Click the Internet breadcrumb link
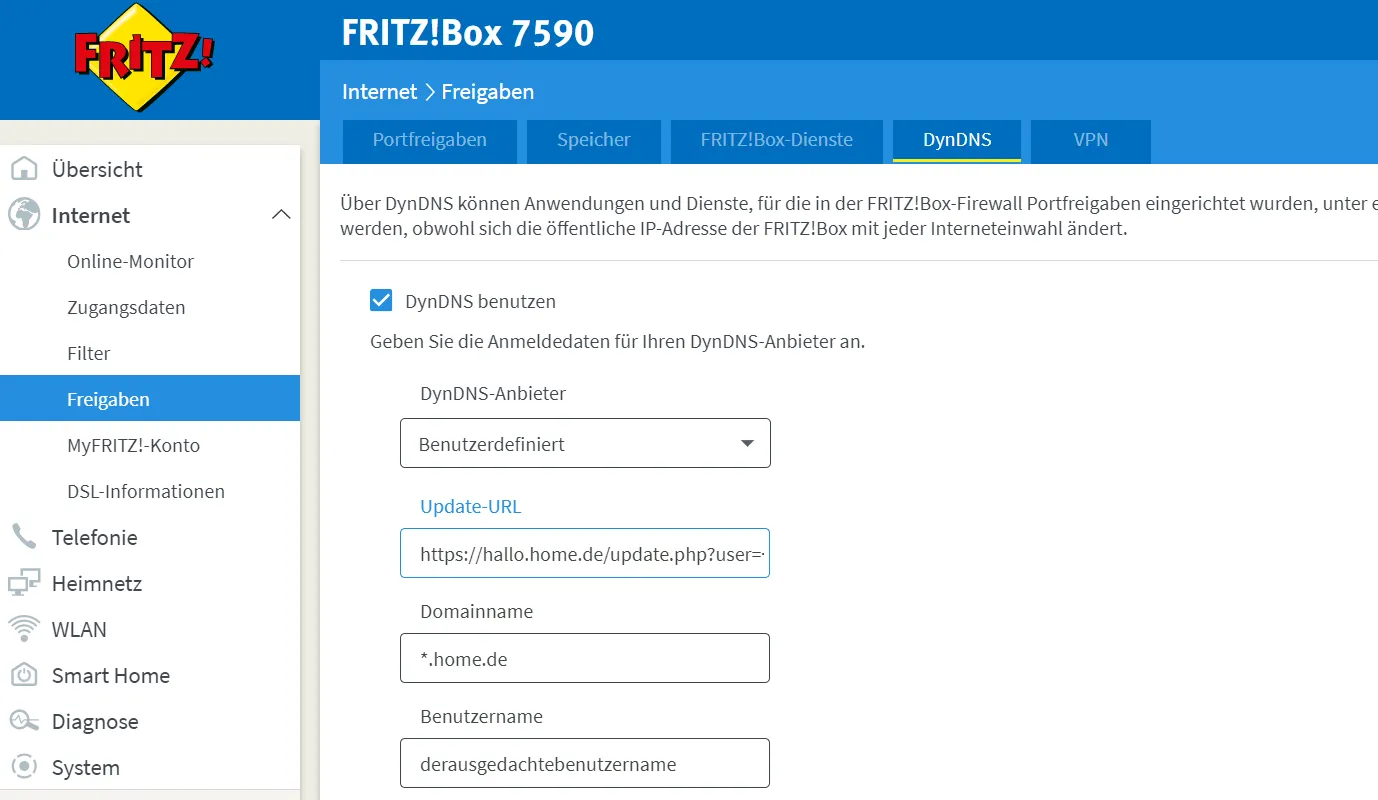Viewport: 1378px width, 800px height. pyautogui.click(x=379, y=92)
